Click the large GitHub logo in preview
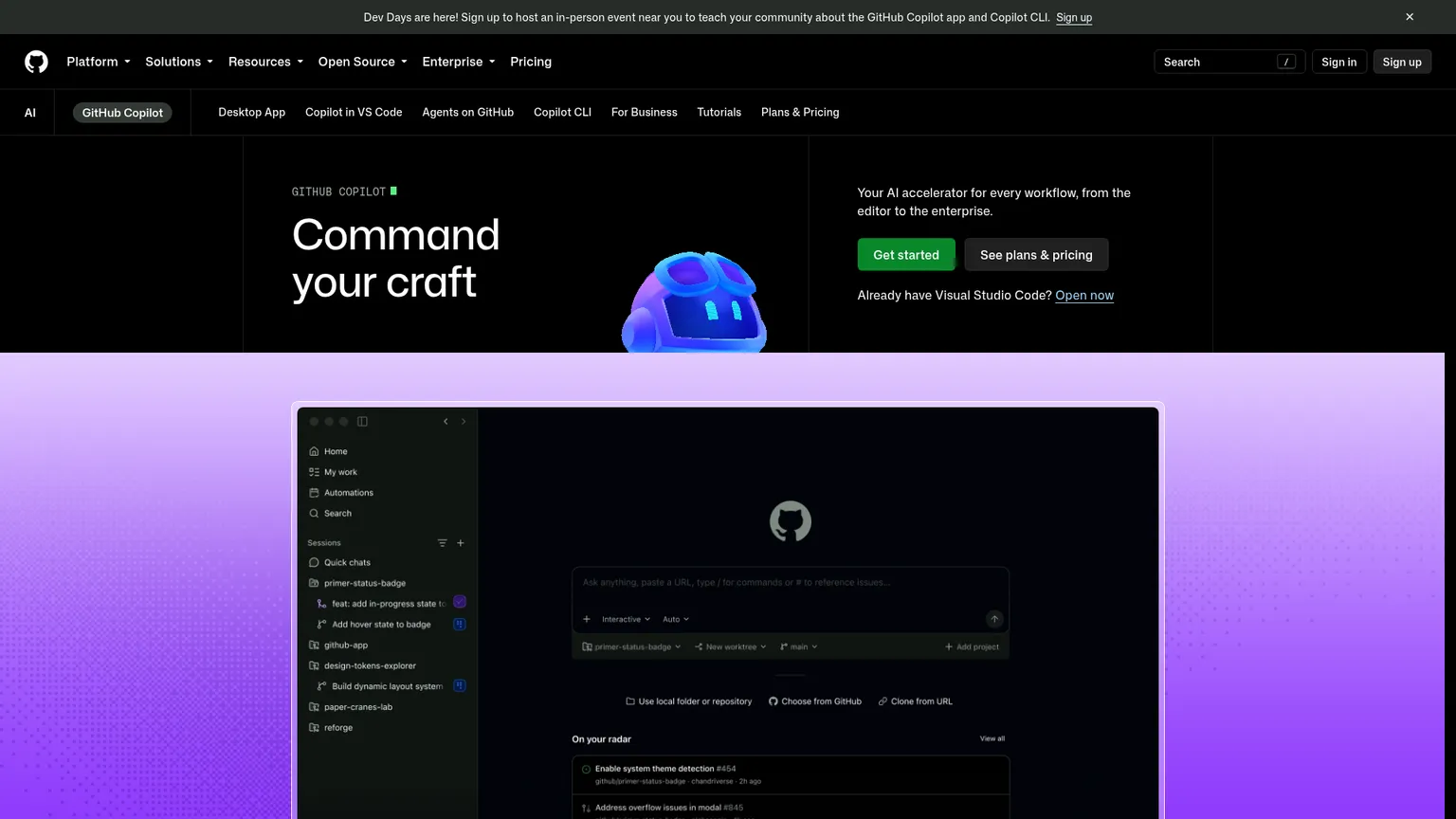This screenshot has width=1456, height=819. coord(791,521)
